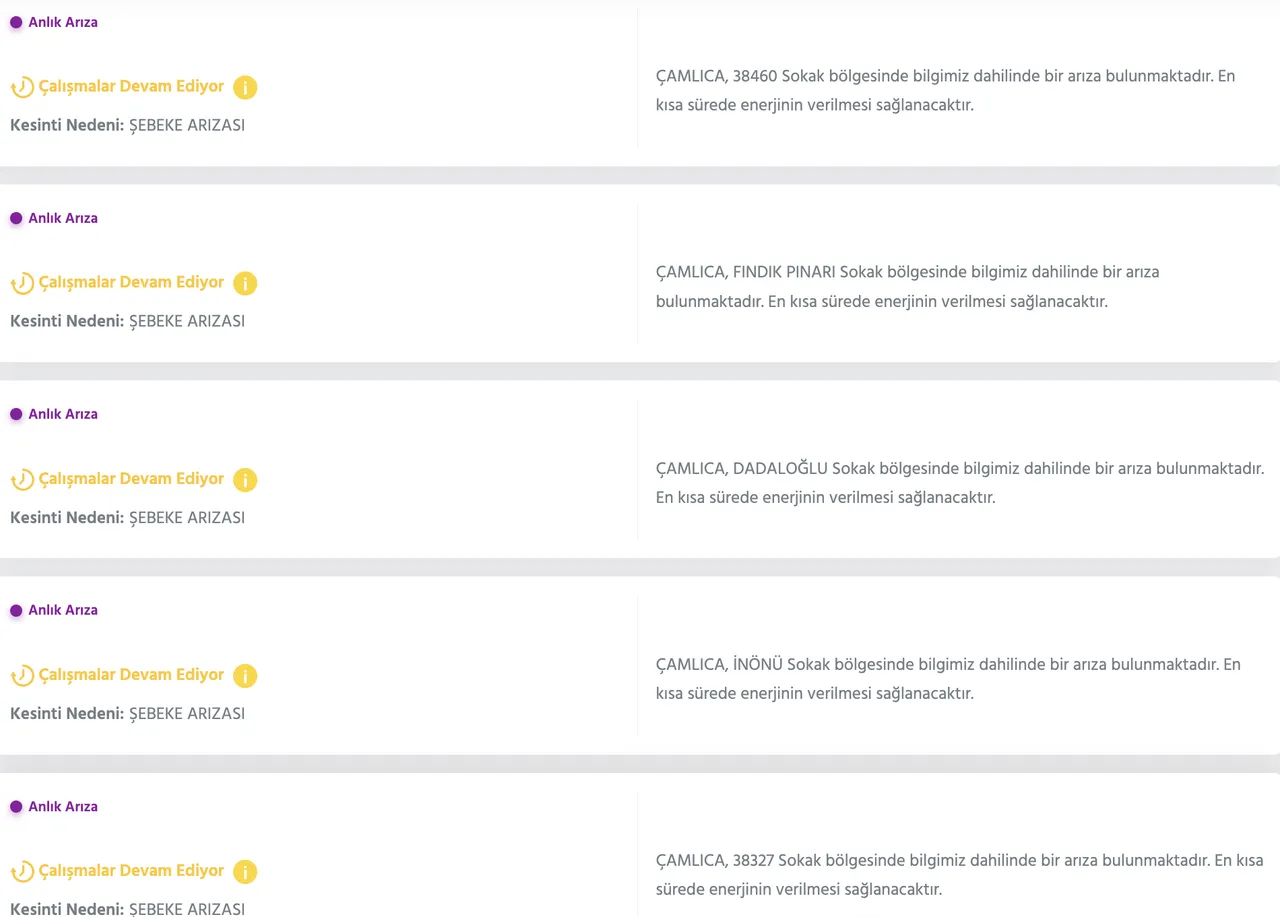Click the ÇAMLICA, İNÖNÜ Sokak outage description
This screenshot has width=1280, height=917.
coord(947,678)
